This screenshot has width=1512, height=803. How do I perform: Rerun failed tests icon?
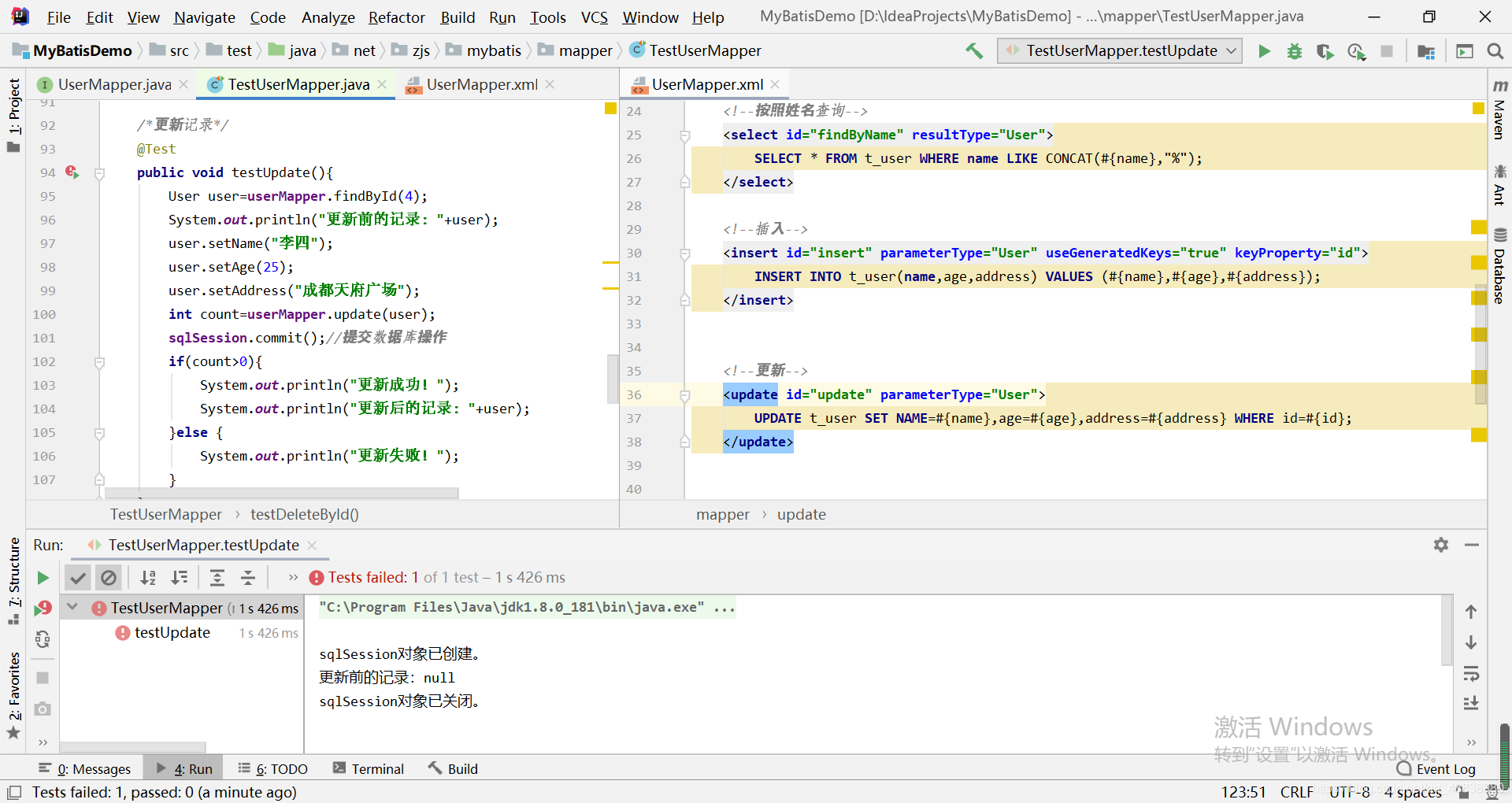[x=43, y=609]
